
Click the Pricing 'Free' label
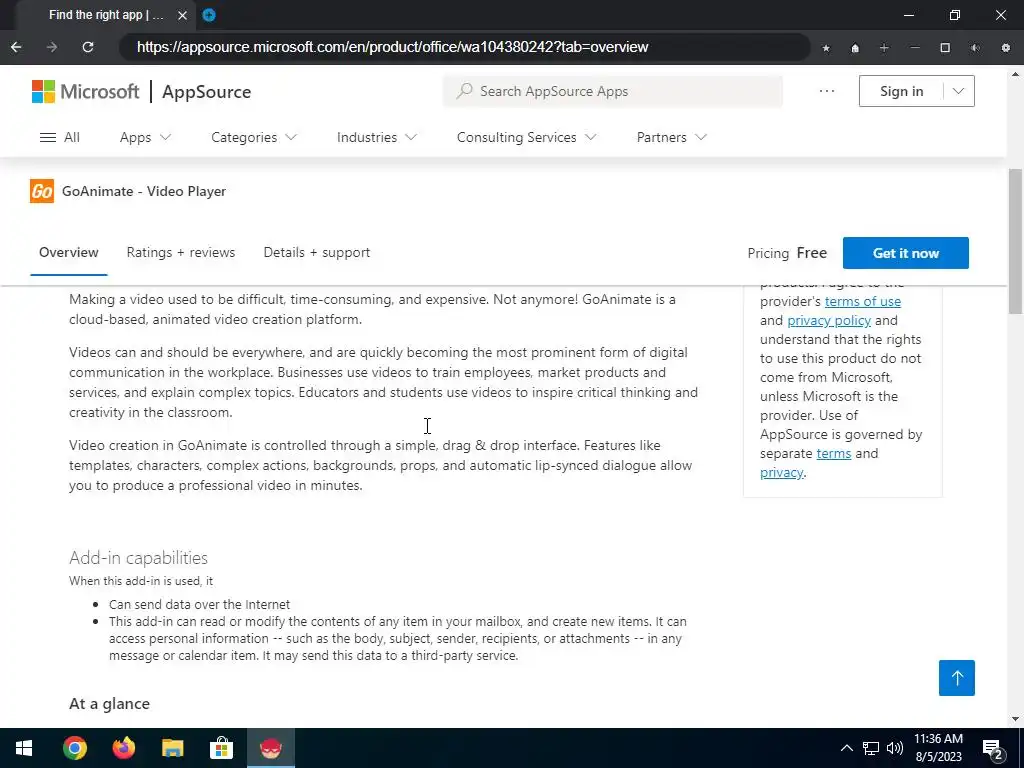tap(812, 253)
